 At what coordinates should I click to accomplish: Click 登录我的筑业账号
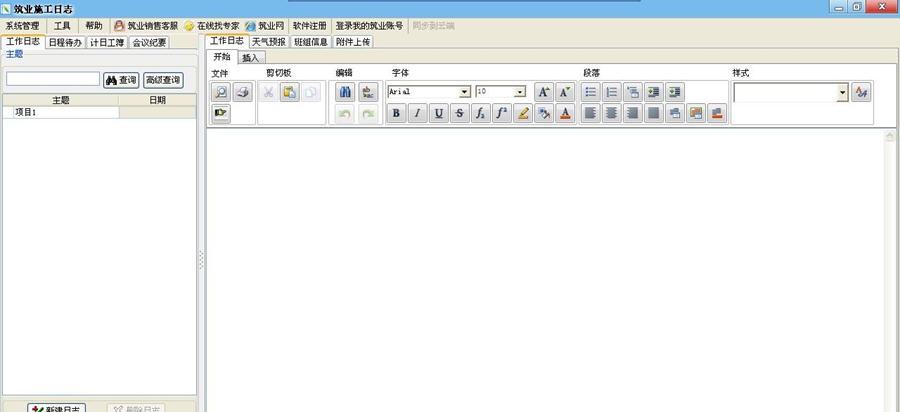tap(369, 26)
